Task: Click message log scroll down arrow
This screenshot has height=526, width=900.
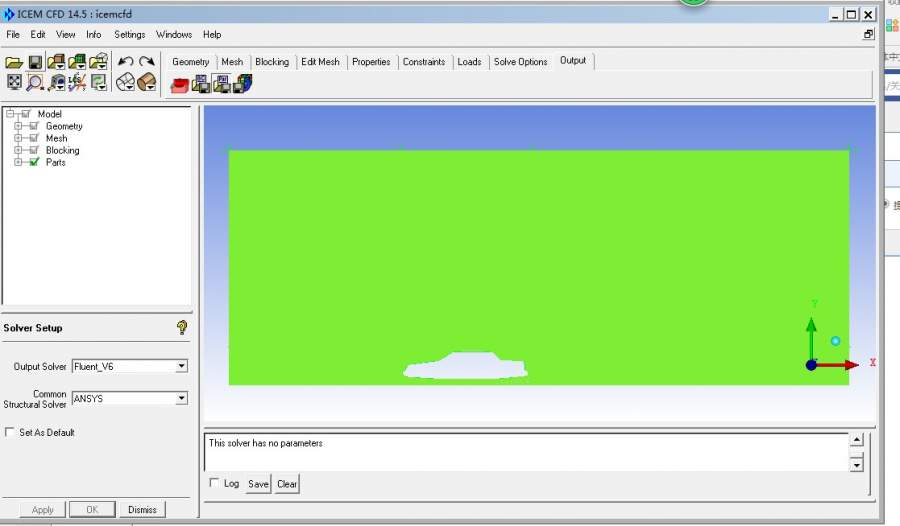Action: [x=856, y=464]
